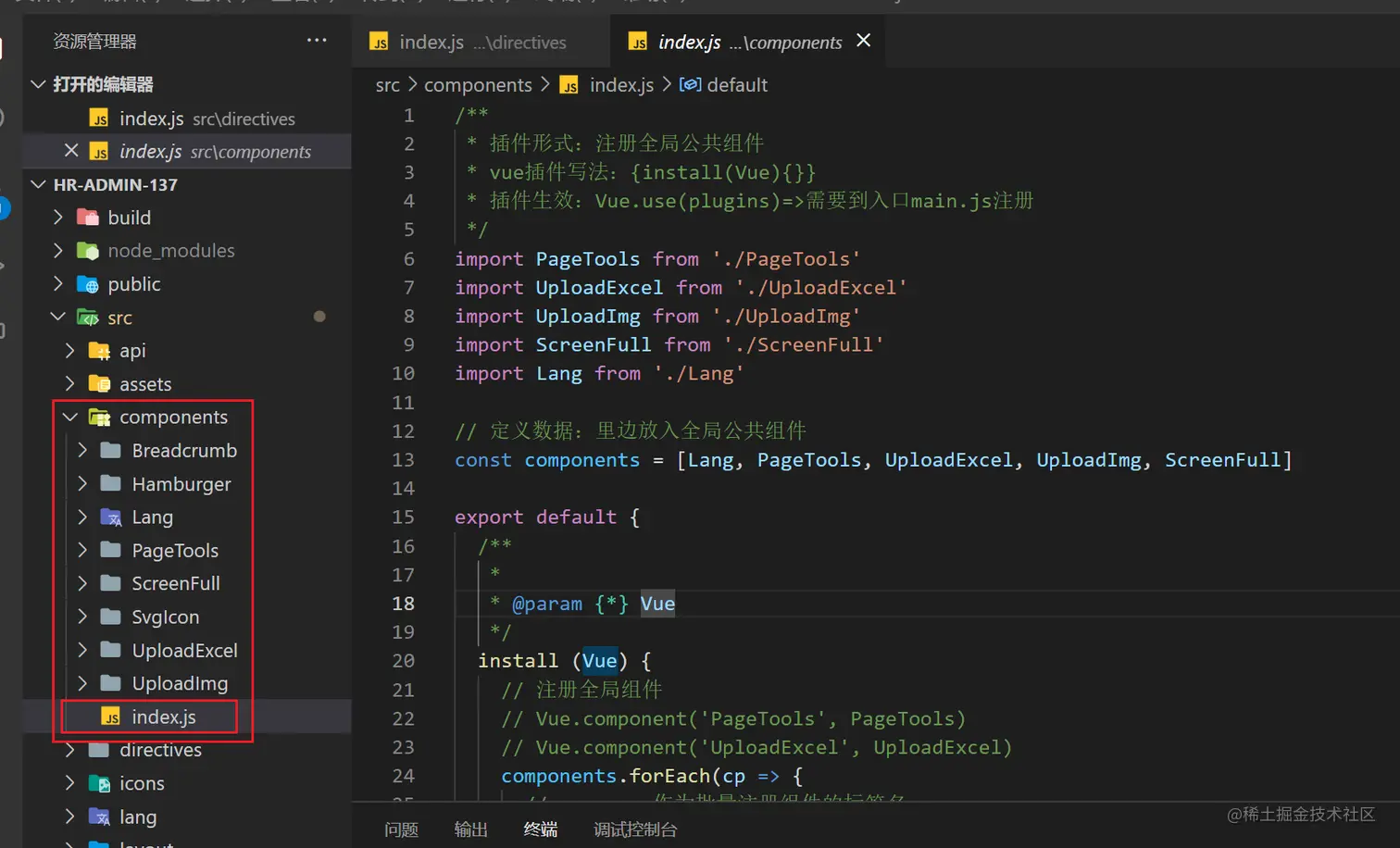The image size is (1400, 848).
Task: Click './PageTools' import path on line 6
Action: 786,259
